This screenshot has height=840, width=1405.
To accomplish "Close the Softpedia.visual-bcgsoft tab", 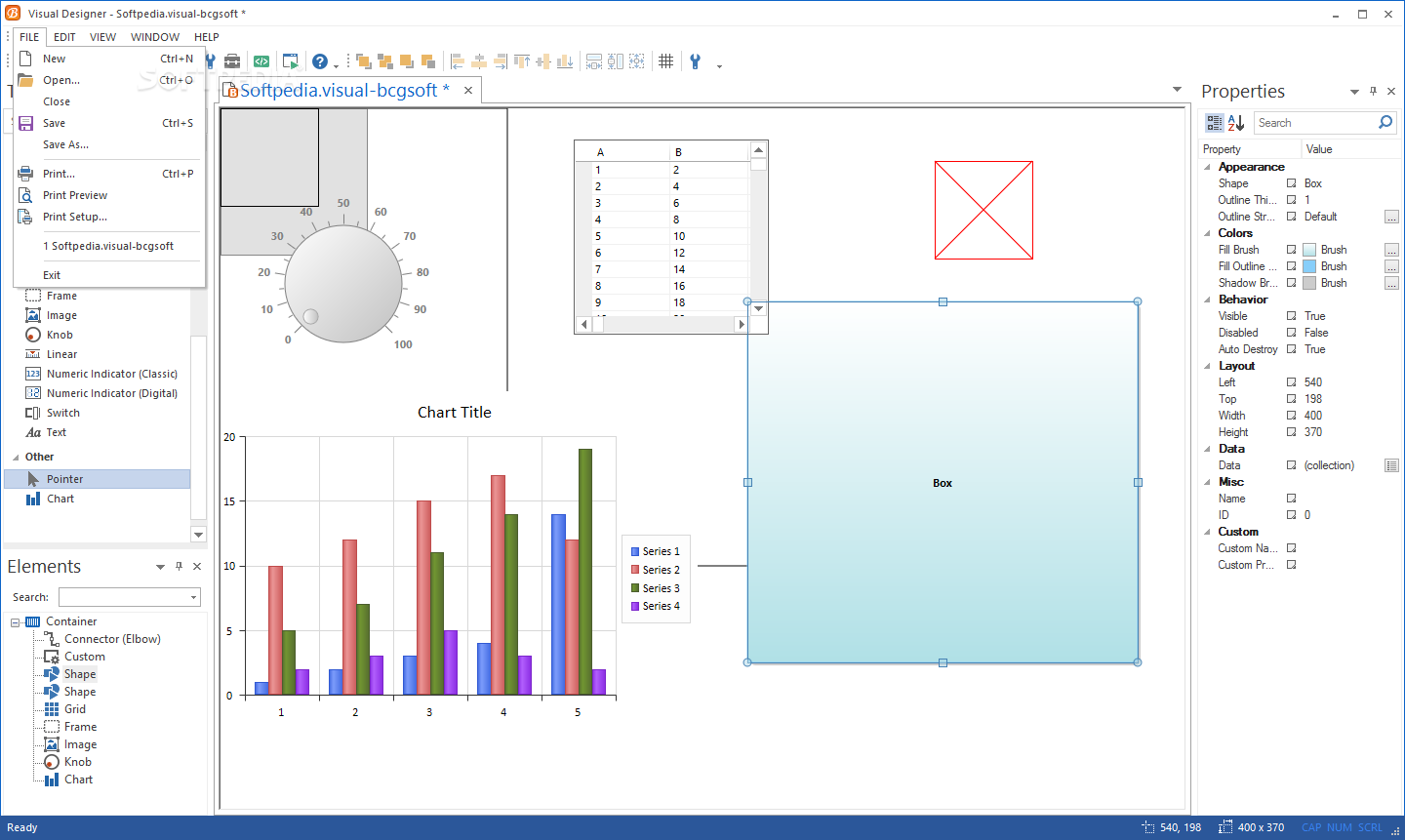I will pos(468,90).
